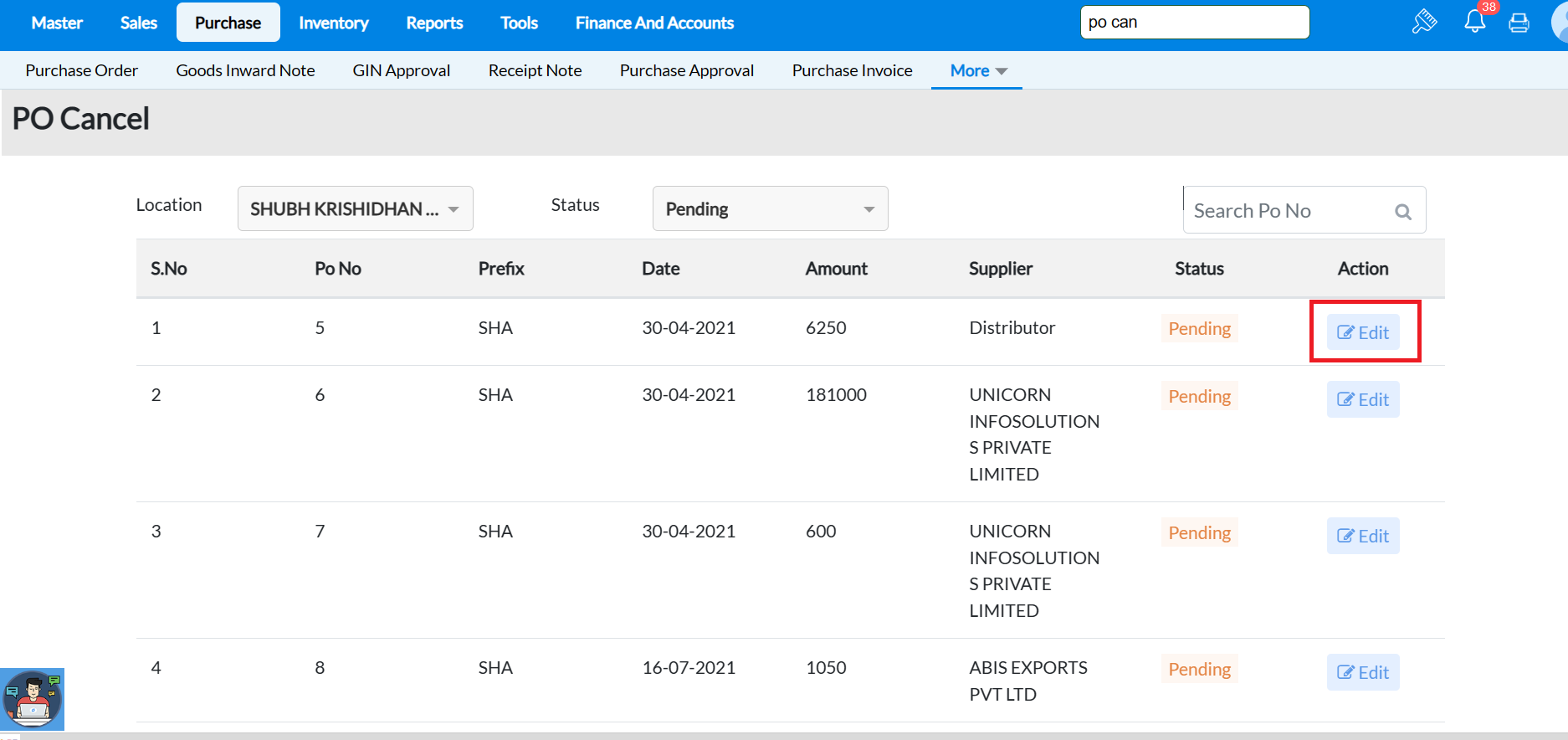This screenshot has height=740, width=1568.
Task: Click the pin/clear icon in top bar
Action: click(1424, 22)
